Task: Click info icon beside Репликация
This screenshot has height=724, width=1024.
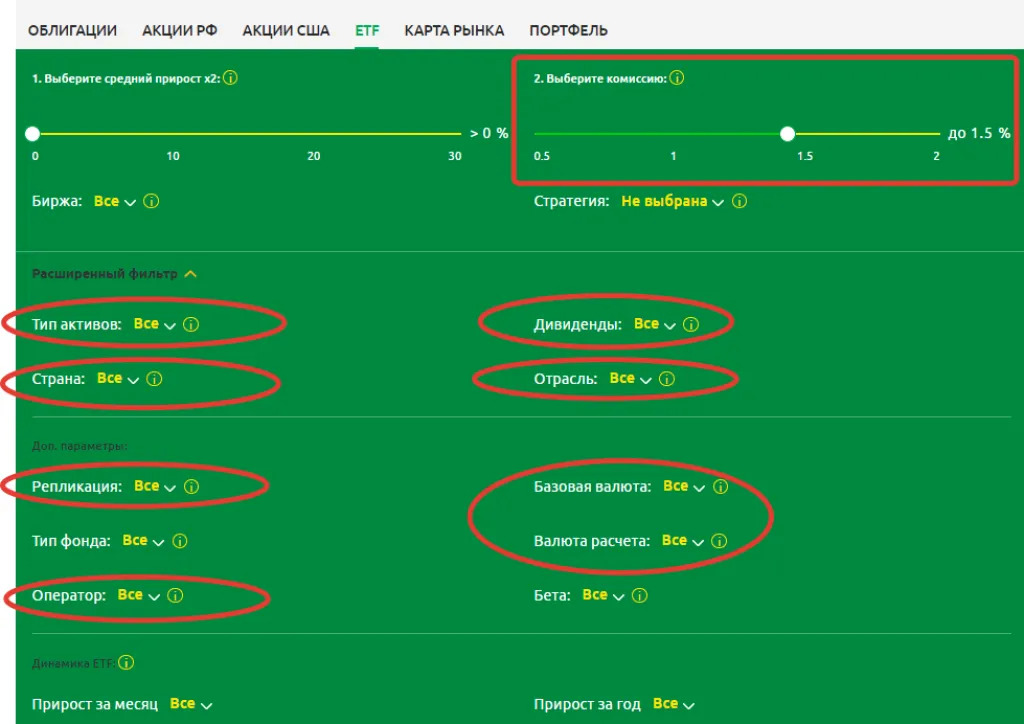Action: coord(192,487)
